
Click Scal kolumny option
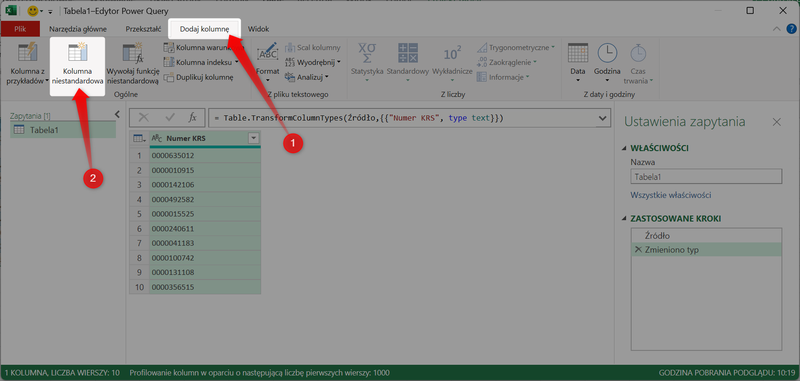313,48
